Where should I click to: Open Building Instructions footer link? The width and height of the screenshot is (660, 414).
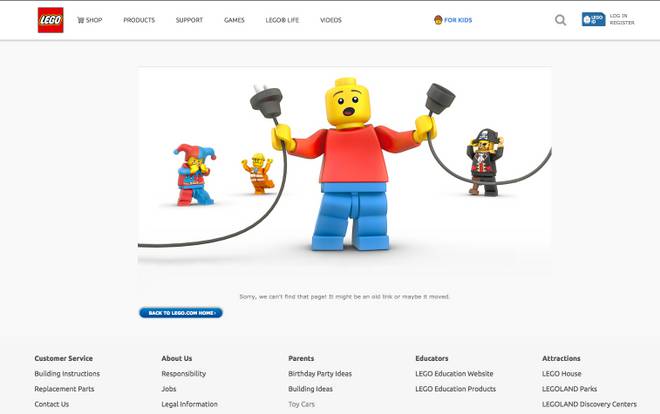(x=67, y=374)
